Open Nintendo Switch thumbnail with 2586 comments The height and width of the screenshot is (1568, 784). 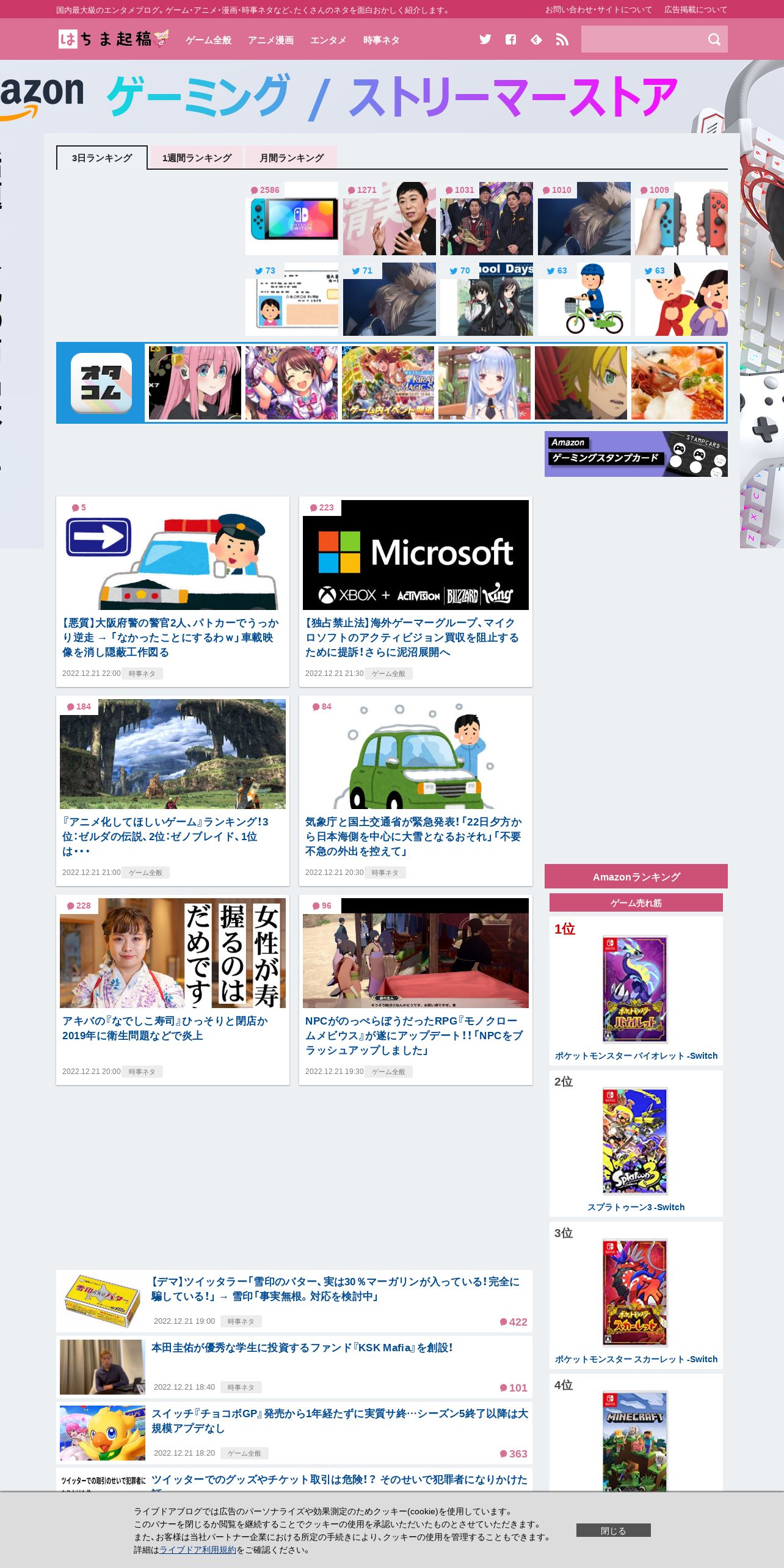[292, 219]
